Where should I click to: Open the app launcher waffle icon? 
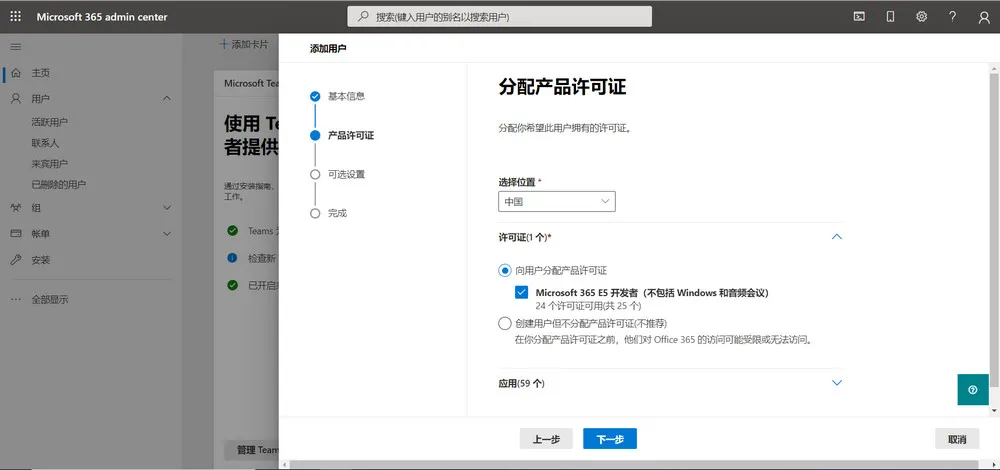click(15, 16)
